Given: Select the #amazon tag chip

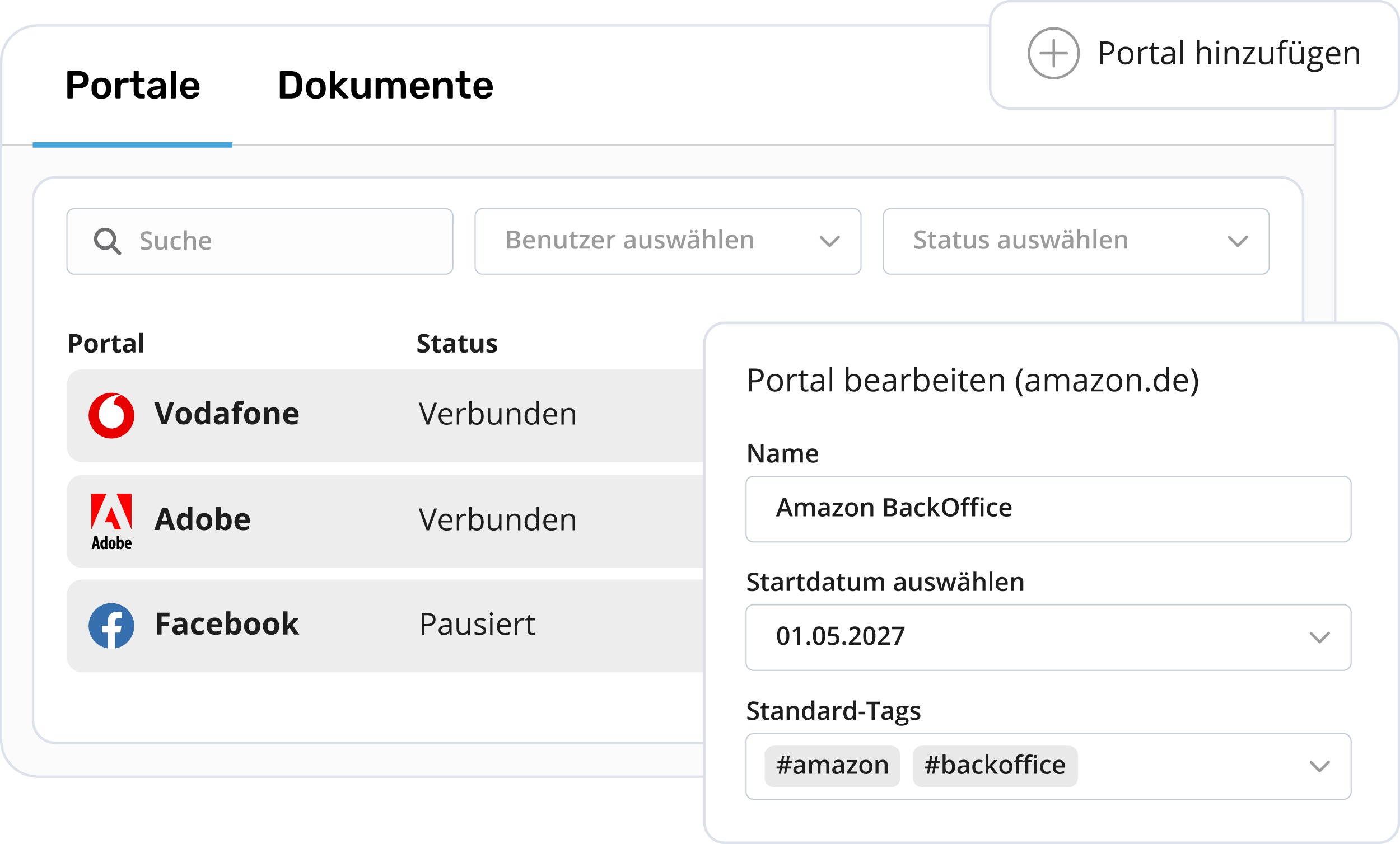Looking at the screenshot, I should click(832, 766).
